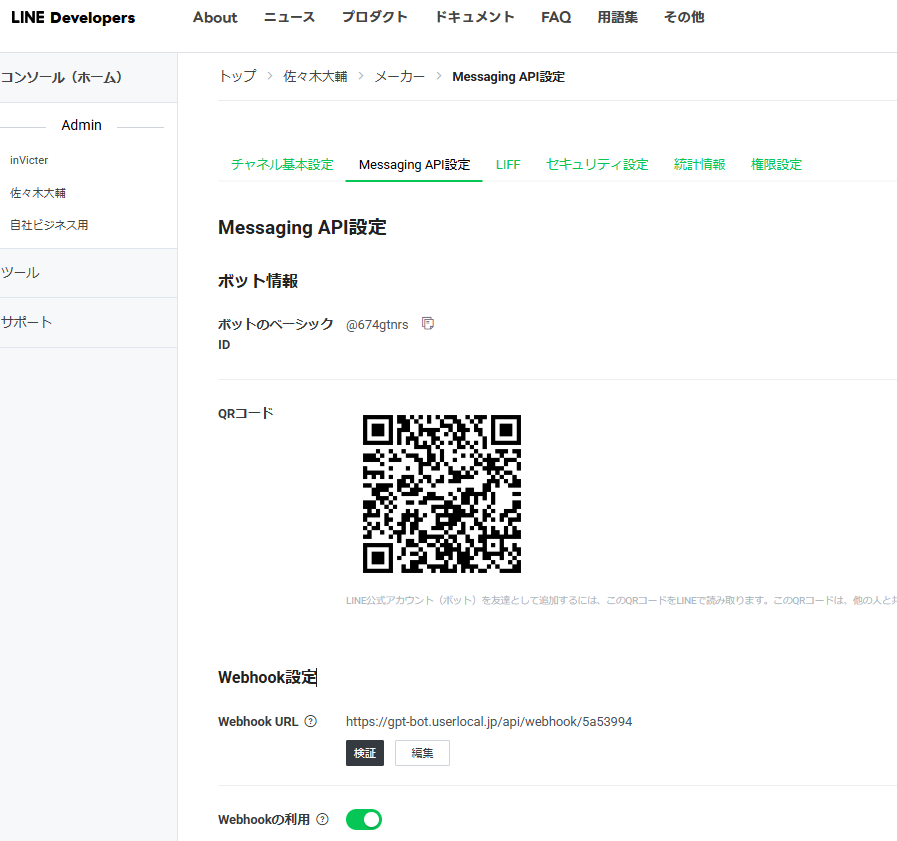Click トップ breadcrumb link
Viewport: 897px width, 841px height.
[237, 76]
